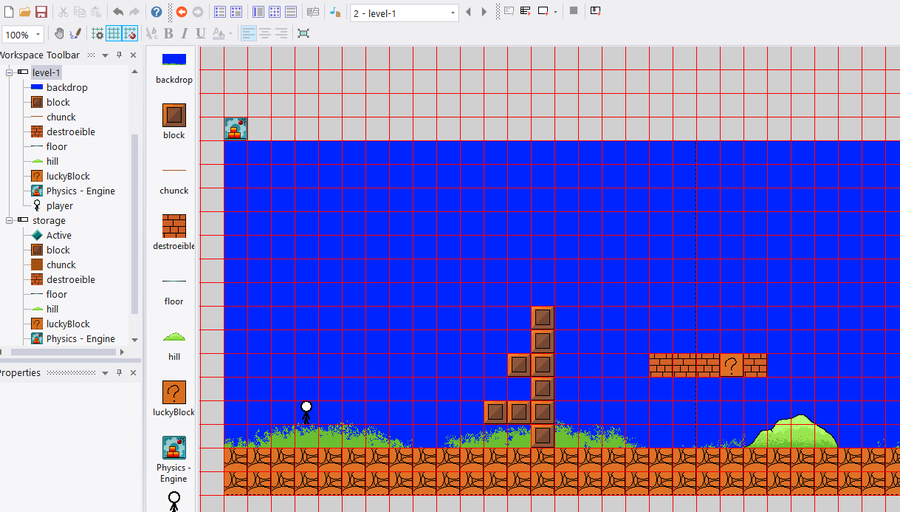Select hill in the object list
The height and width of the screenshot is (512, 900).
click(174, 346)
